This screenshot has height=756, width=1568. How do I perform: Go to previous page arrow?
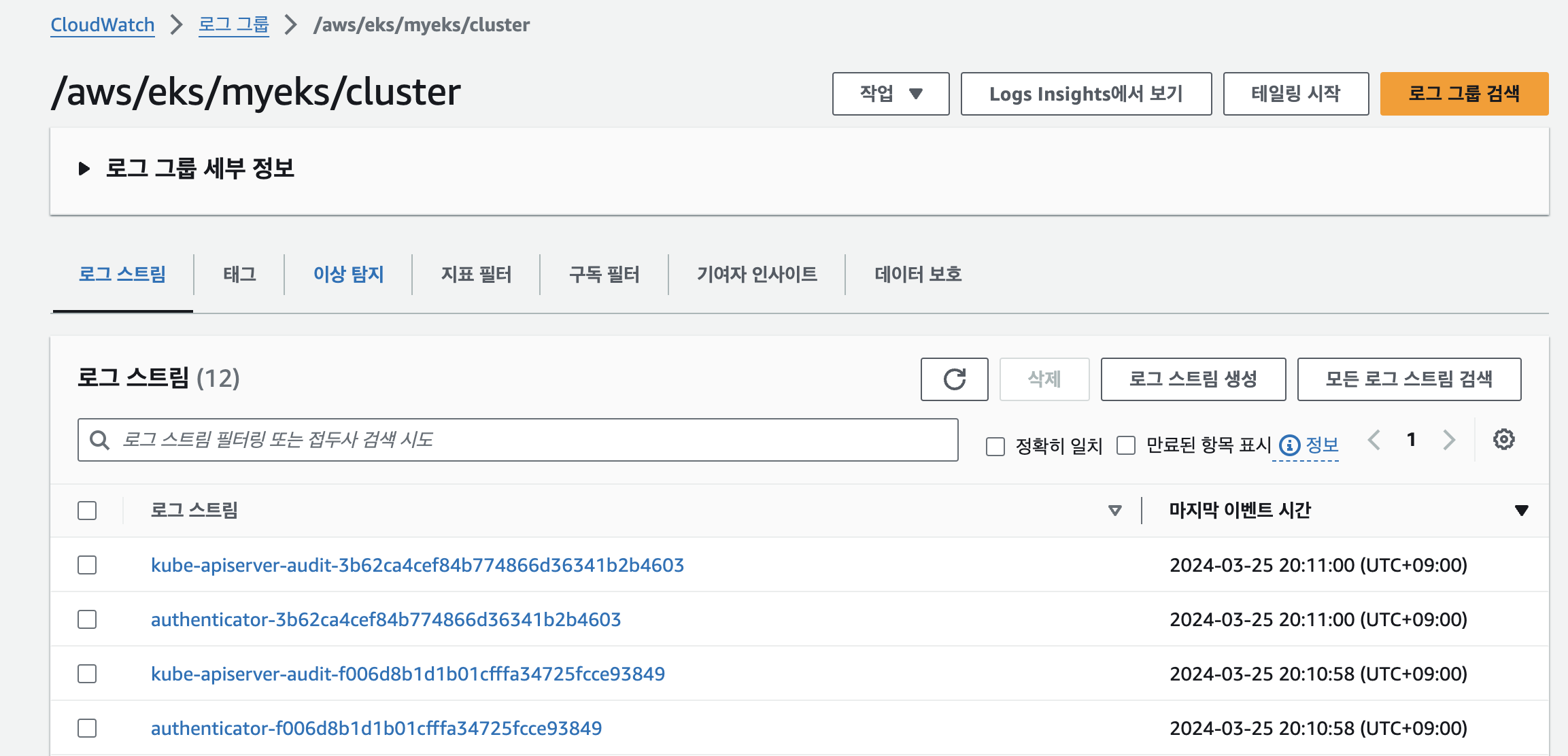pyautogui.click(x=1374, y=440)
